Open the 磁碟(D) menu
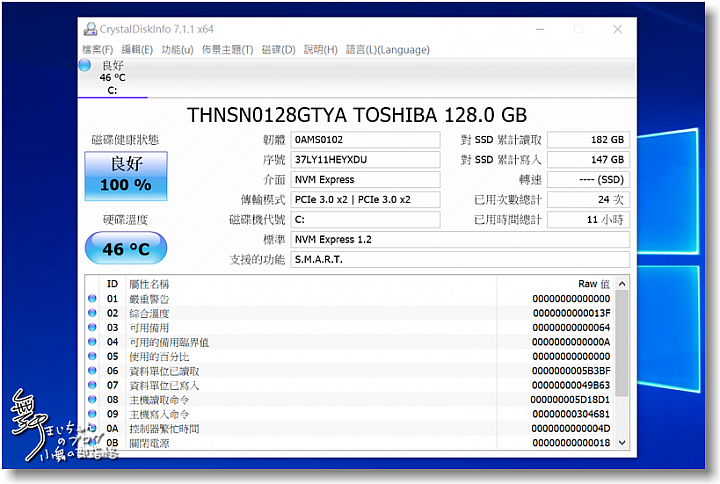Image resolution: width=720 pixels, height=484 pixels. pyautogui.click(x=278, y=50)
